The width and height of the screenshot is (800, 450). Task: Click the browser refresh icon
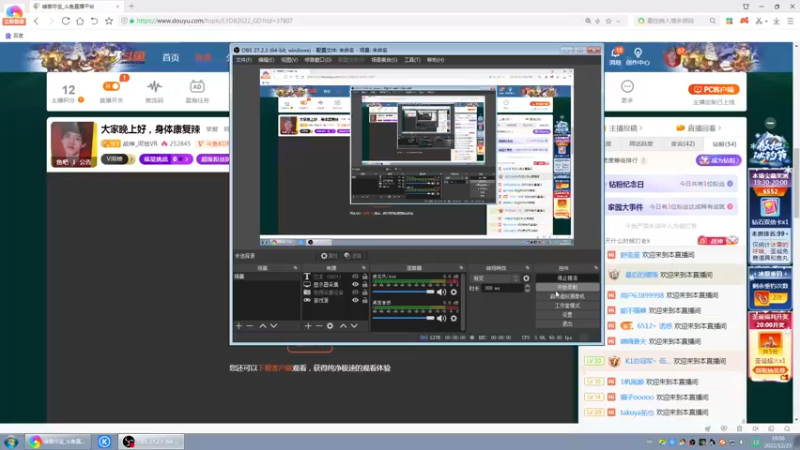click(66, 21)
